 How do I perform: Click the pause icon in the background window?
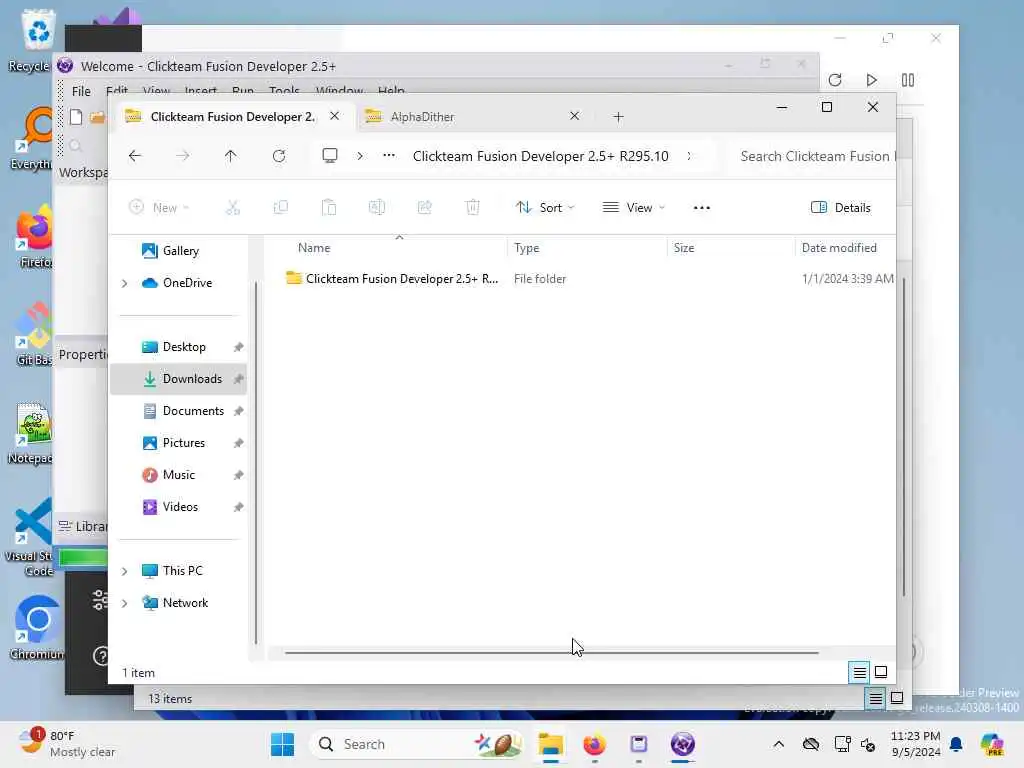click(908, 80)
